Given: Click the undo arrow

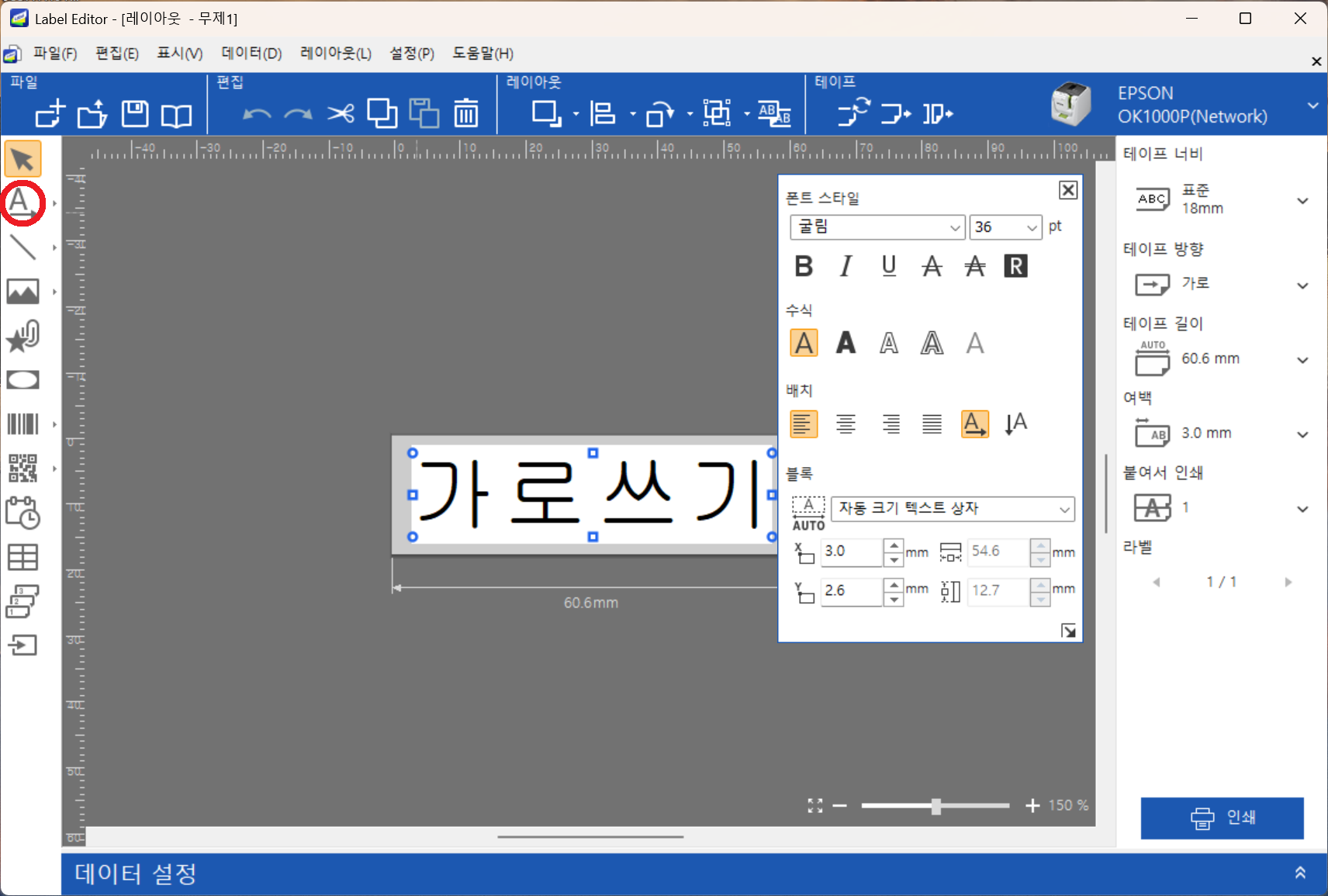Looking at the screenshot, I should 257,115.
